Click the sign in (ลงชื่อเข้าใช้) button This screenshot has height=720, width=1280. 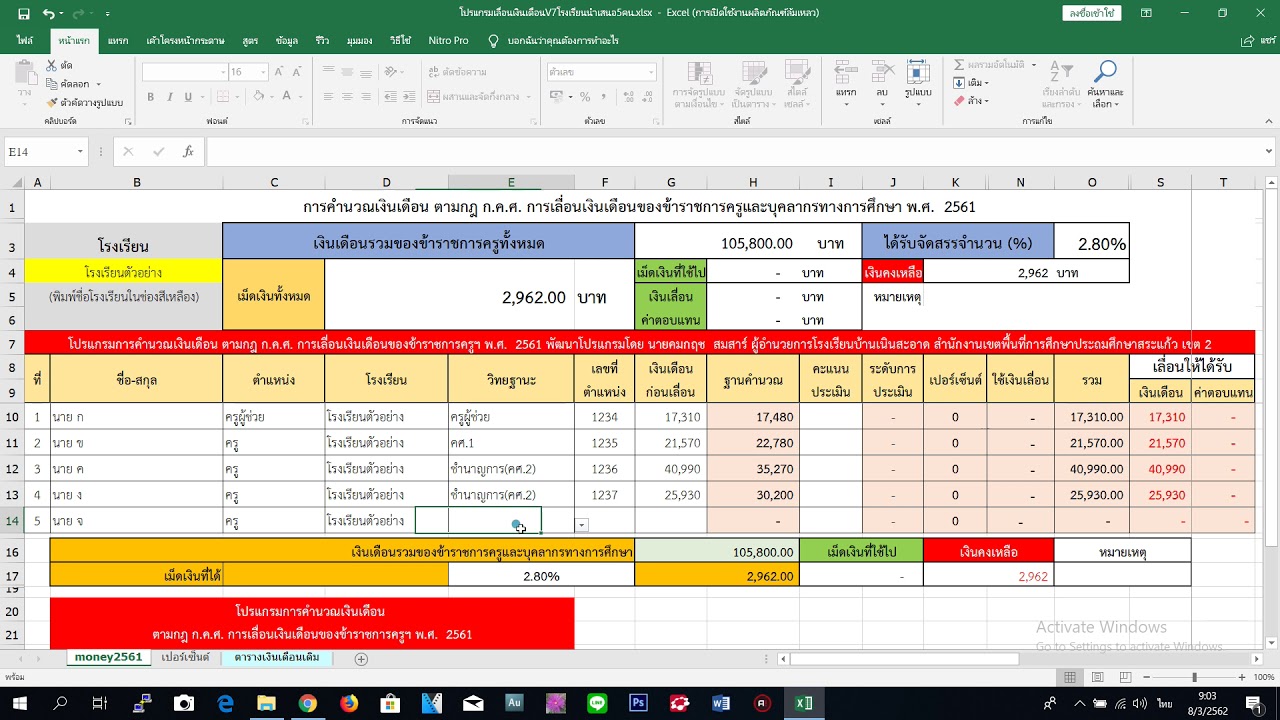tap(1091, 13)
